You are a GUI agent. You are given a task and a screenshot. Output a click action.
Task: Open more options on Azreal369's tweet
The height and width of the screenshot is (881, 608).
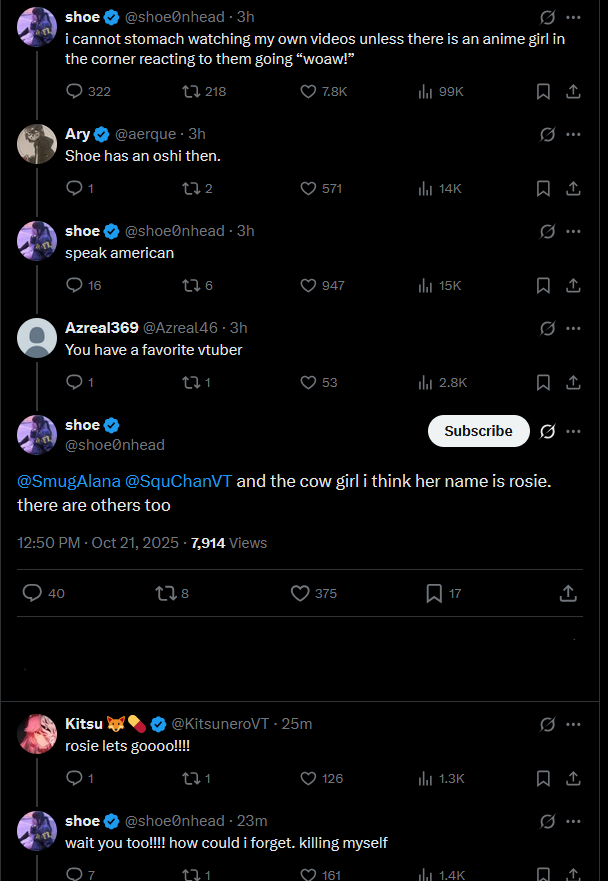(573, 328)
